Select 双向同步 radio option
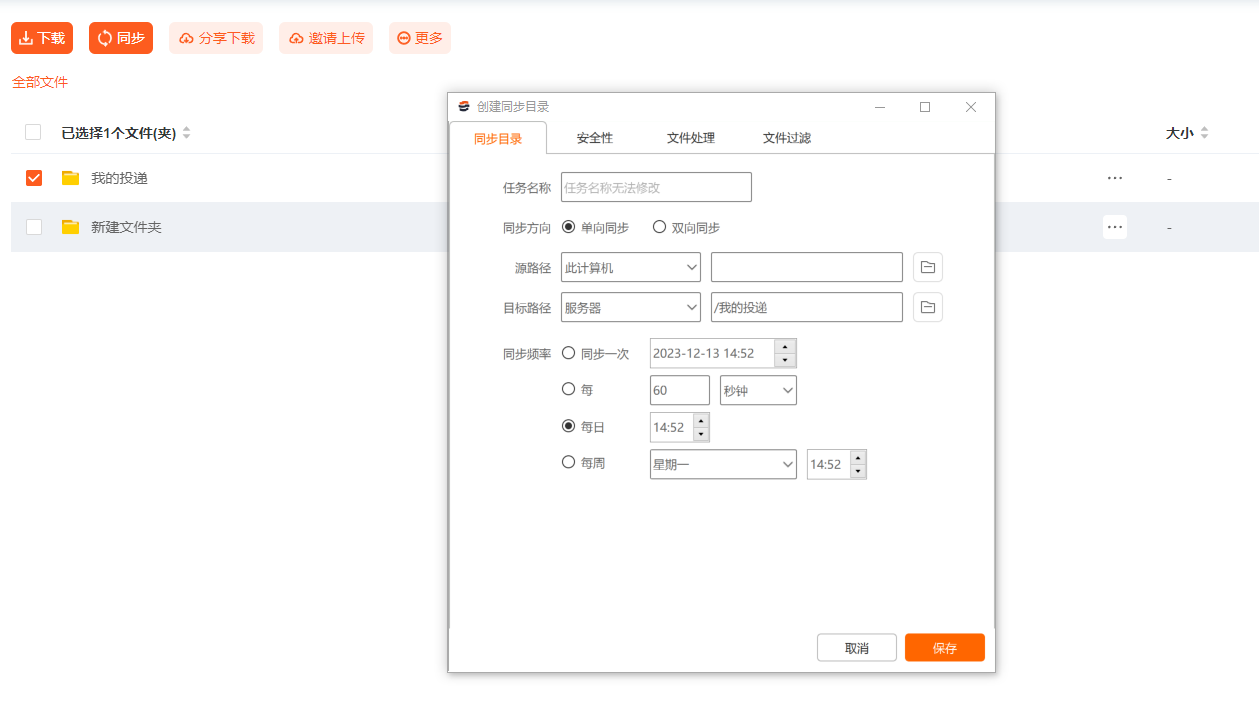 tap(660, 227)
